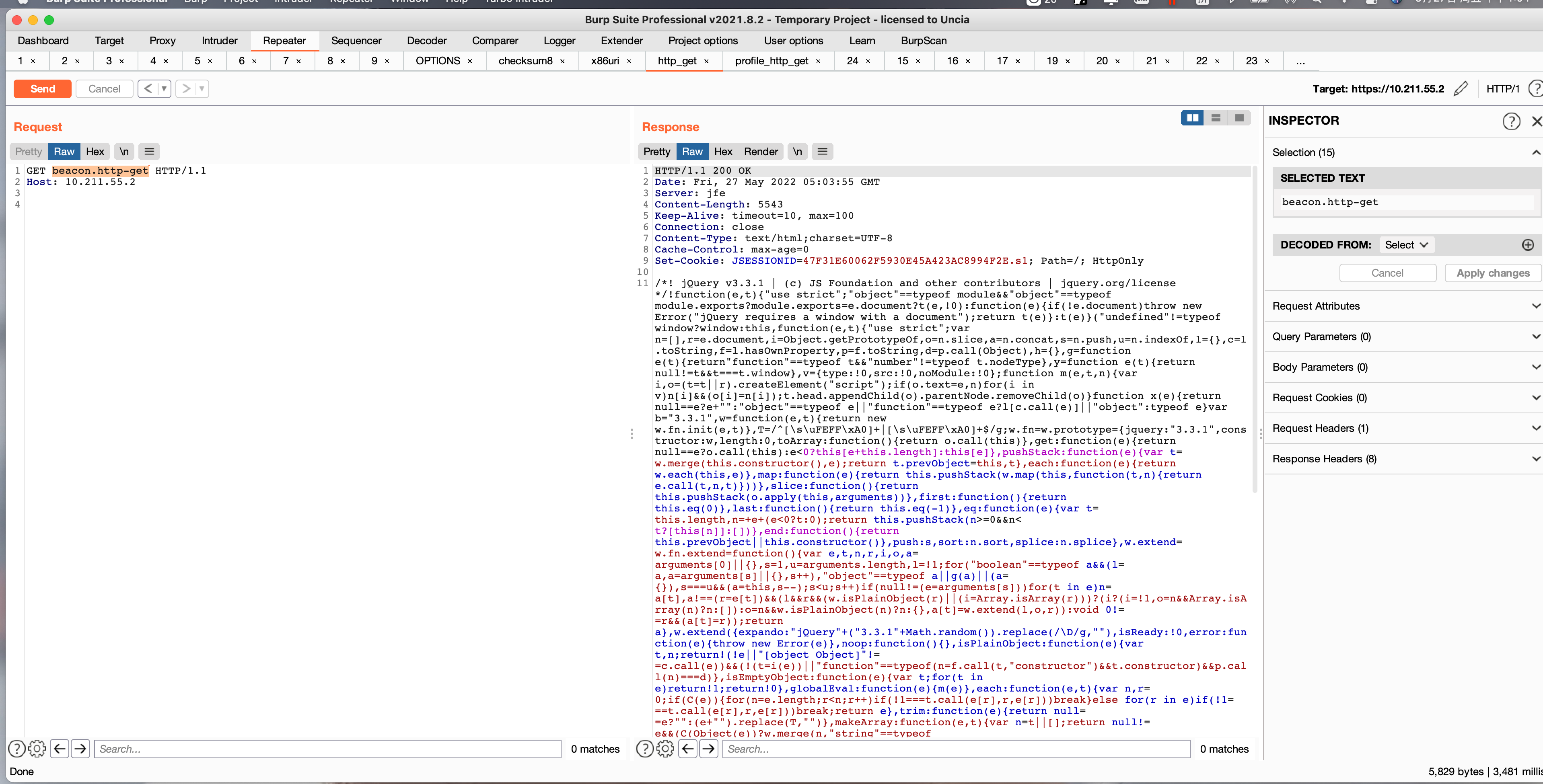The image size is (1543, 784).
Task: Toggle Raw view in Request panel
Action: pos(64,151)
